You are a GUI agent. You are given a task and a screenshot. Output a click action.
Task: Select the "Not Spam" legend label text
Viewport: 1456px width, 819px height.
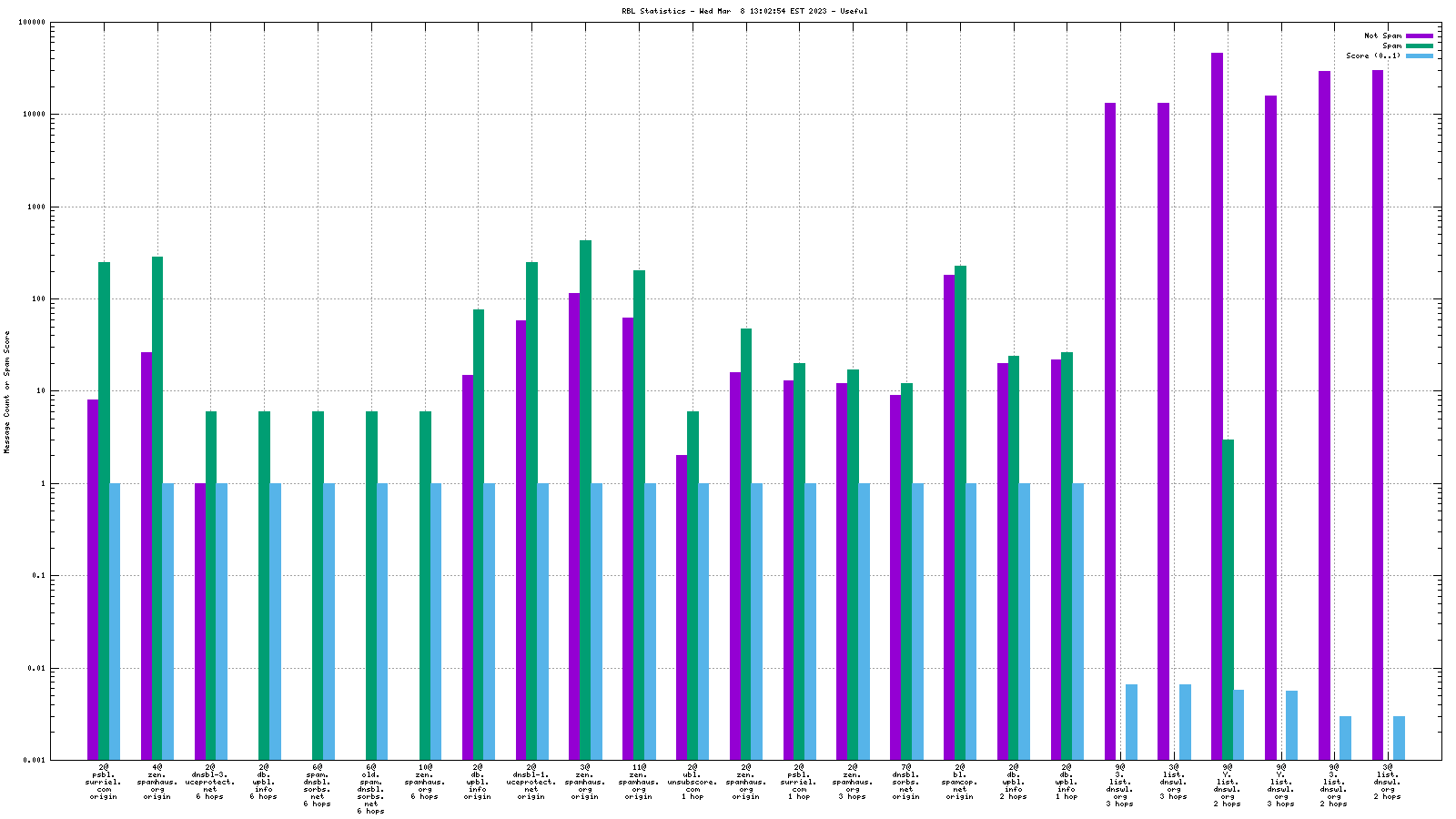tap(1382, 35)
